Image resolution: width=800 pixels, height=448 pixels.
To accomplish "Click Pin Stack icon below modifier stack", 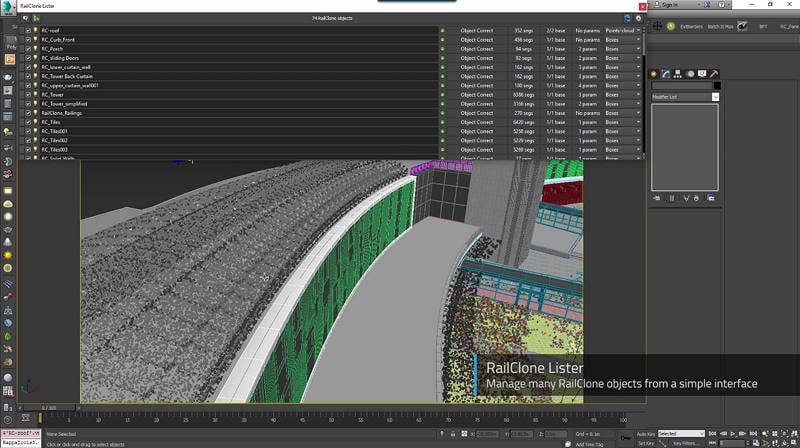I will 657,198.
